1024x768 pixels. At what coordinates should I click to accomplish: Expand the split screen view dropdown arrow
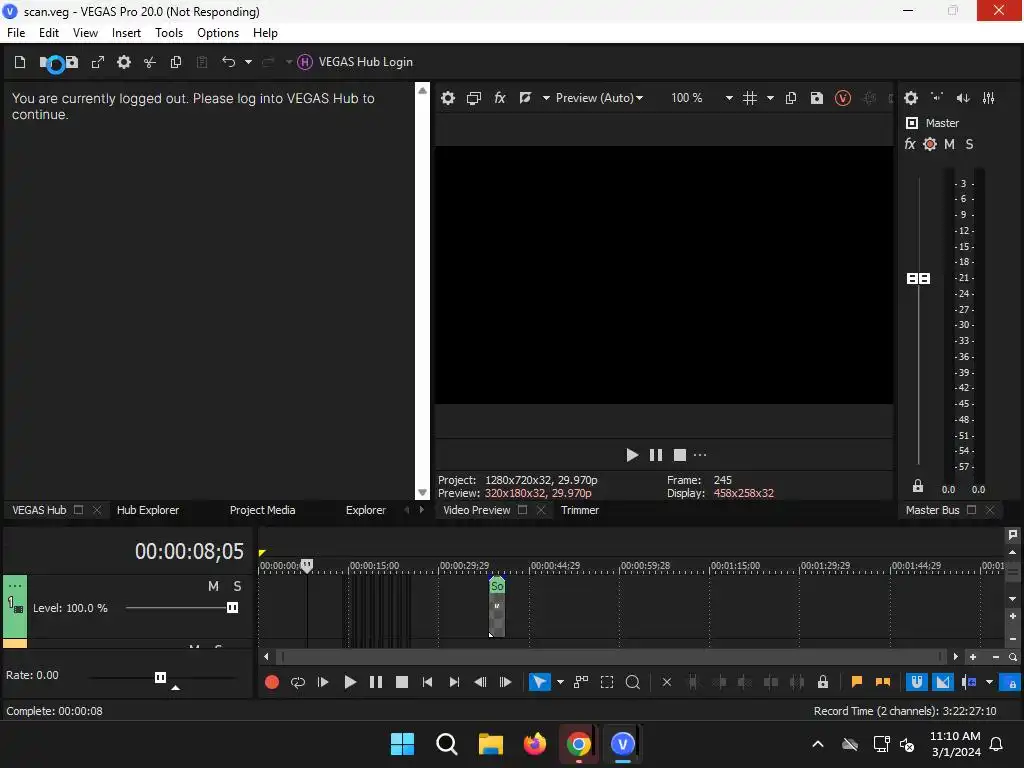(546, 98)
